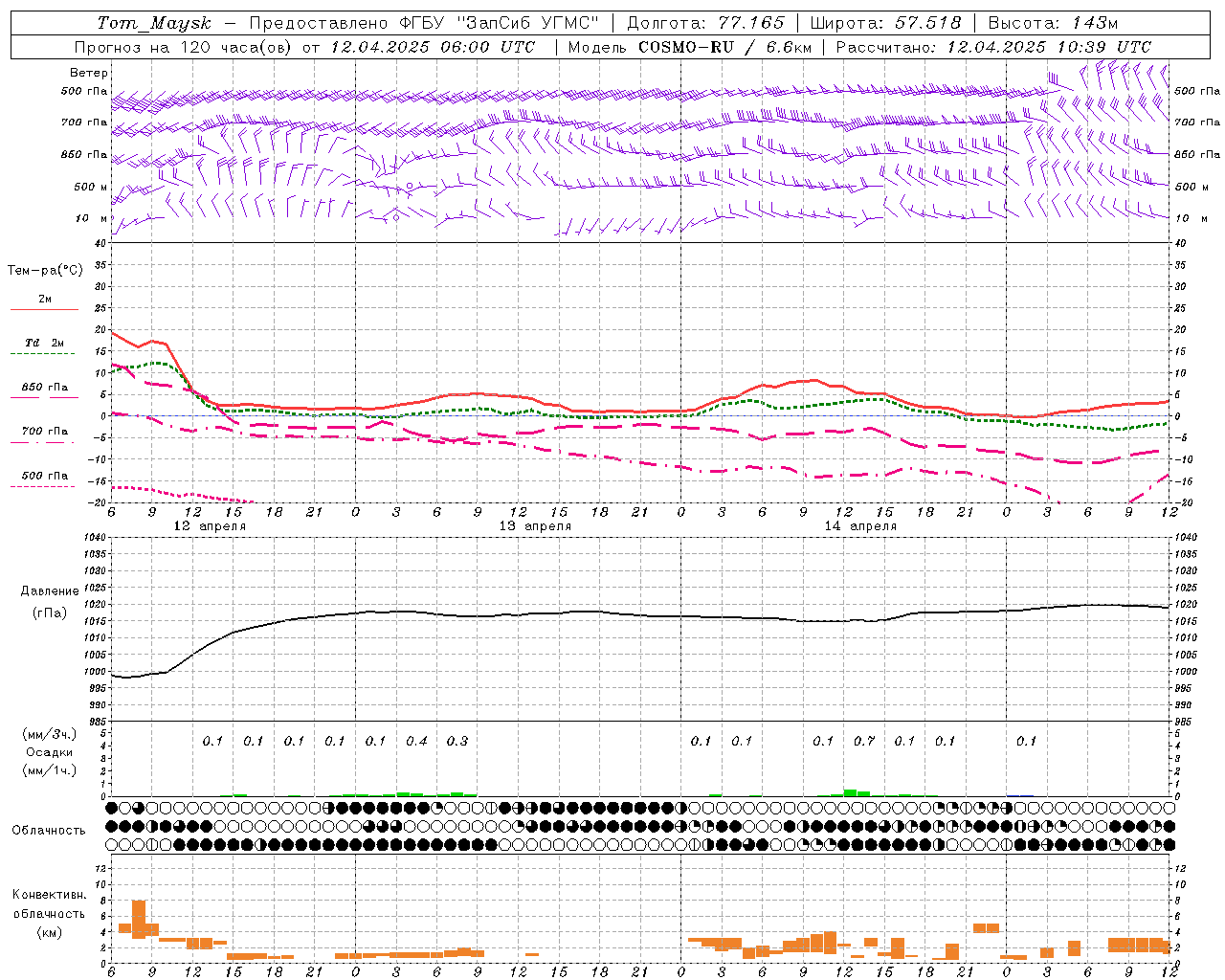
Task: Click the tallest orange convective cloud bar
Action: 139,919
